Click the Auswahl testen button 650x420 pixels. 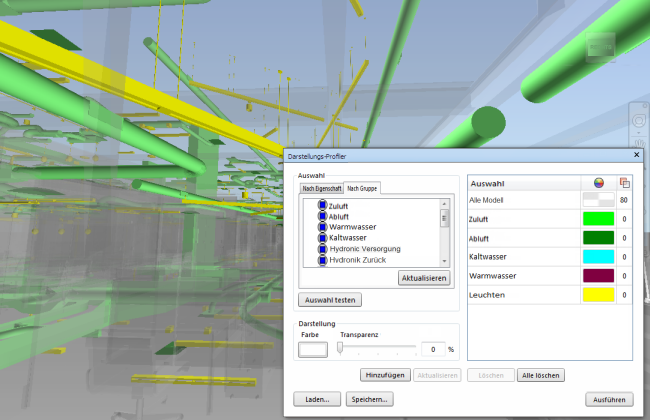pos(330,300)
